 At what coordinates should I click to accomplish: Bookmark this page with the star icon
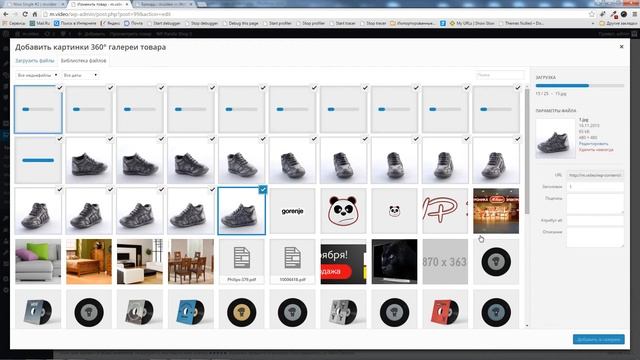pos(592,14)
